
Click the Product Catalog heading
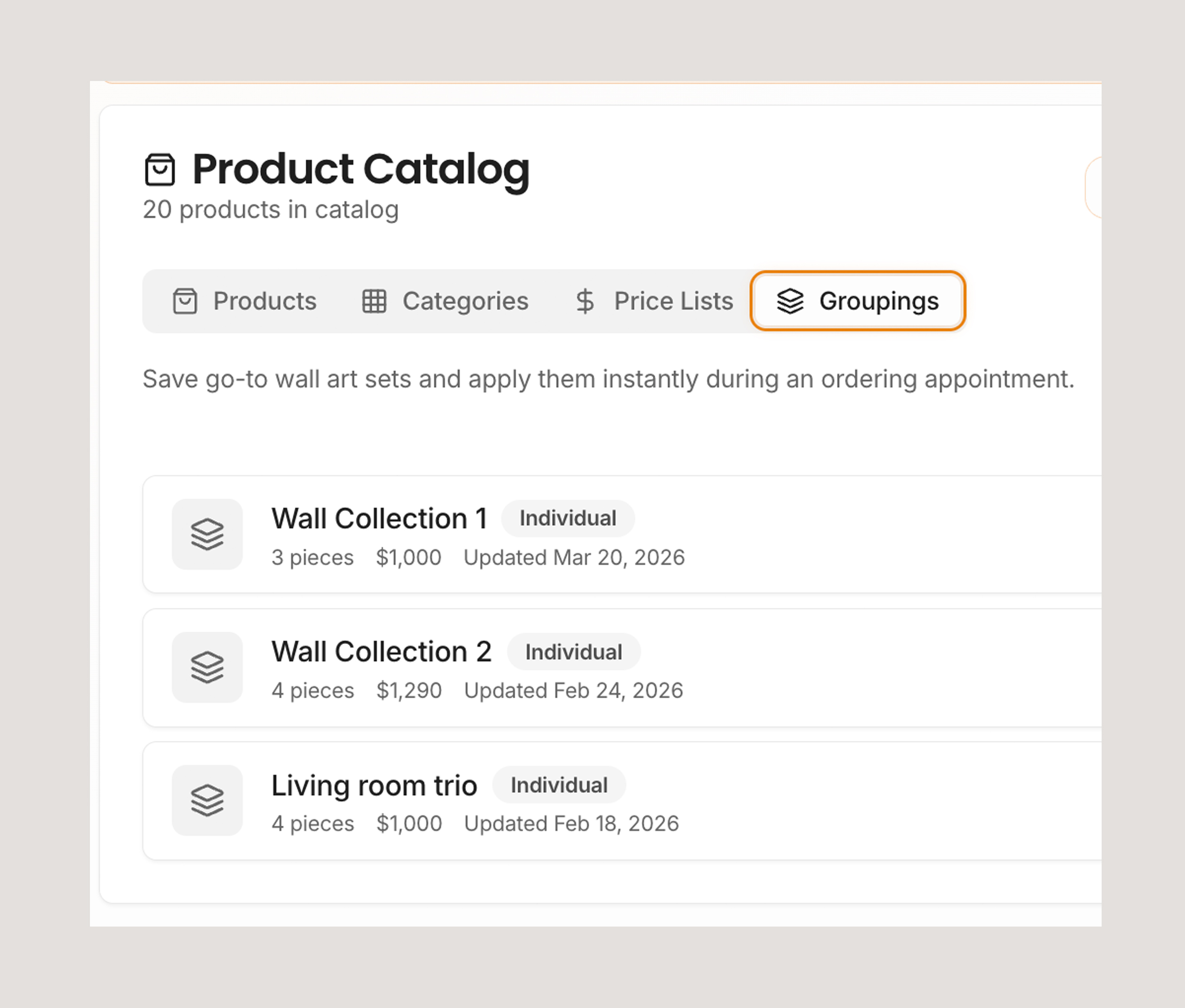[361, 169]
